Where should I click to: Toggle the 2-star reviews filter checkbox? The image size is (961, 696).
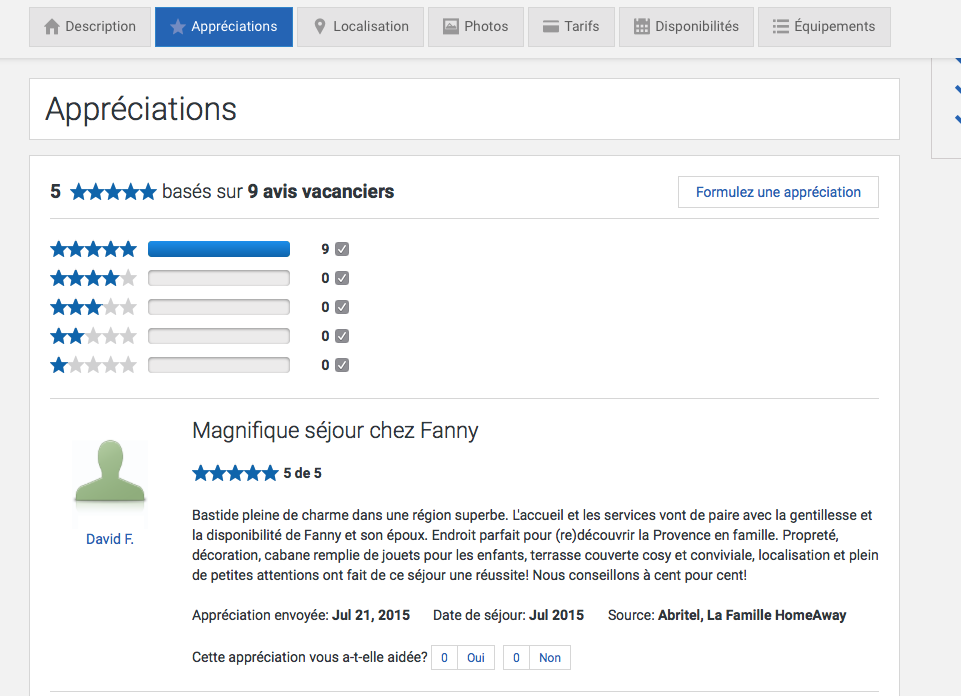coord(342,336)
